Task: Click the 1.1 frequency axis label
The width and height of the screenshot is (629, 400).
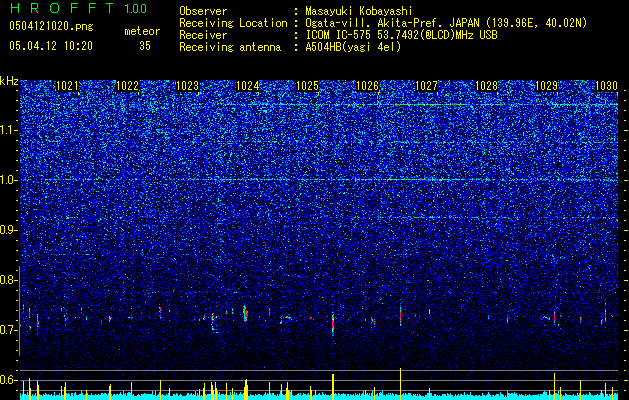Action: click(x=8, y=131)
